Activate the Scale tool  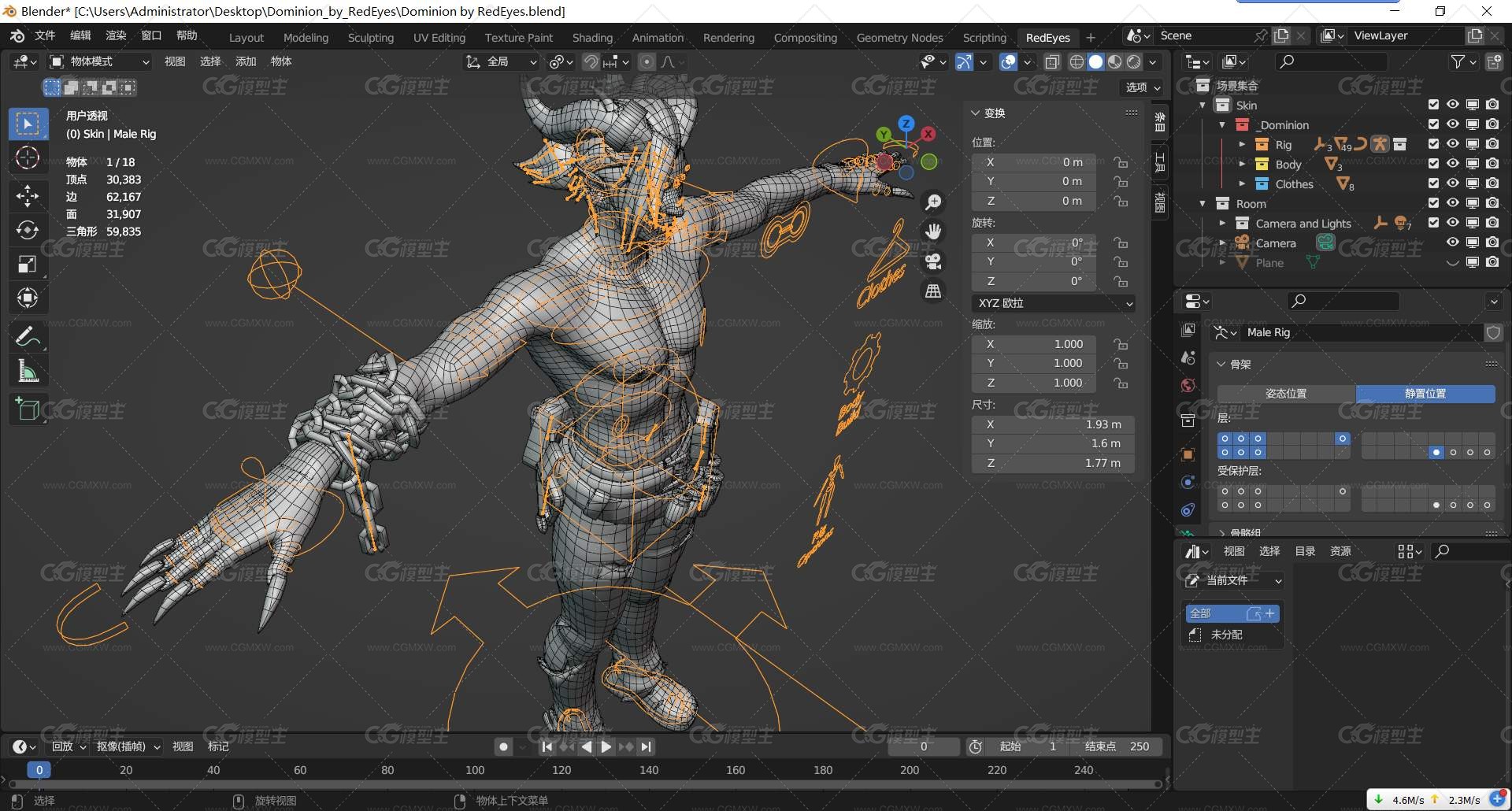(28, 264)
